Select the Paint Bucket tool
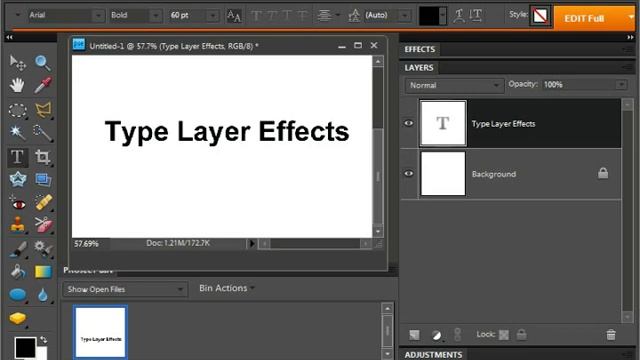640x360 pixels. point(18,272)
